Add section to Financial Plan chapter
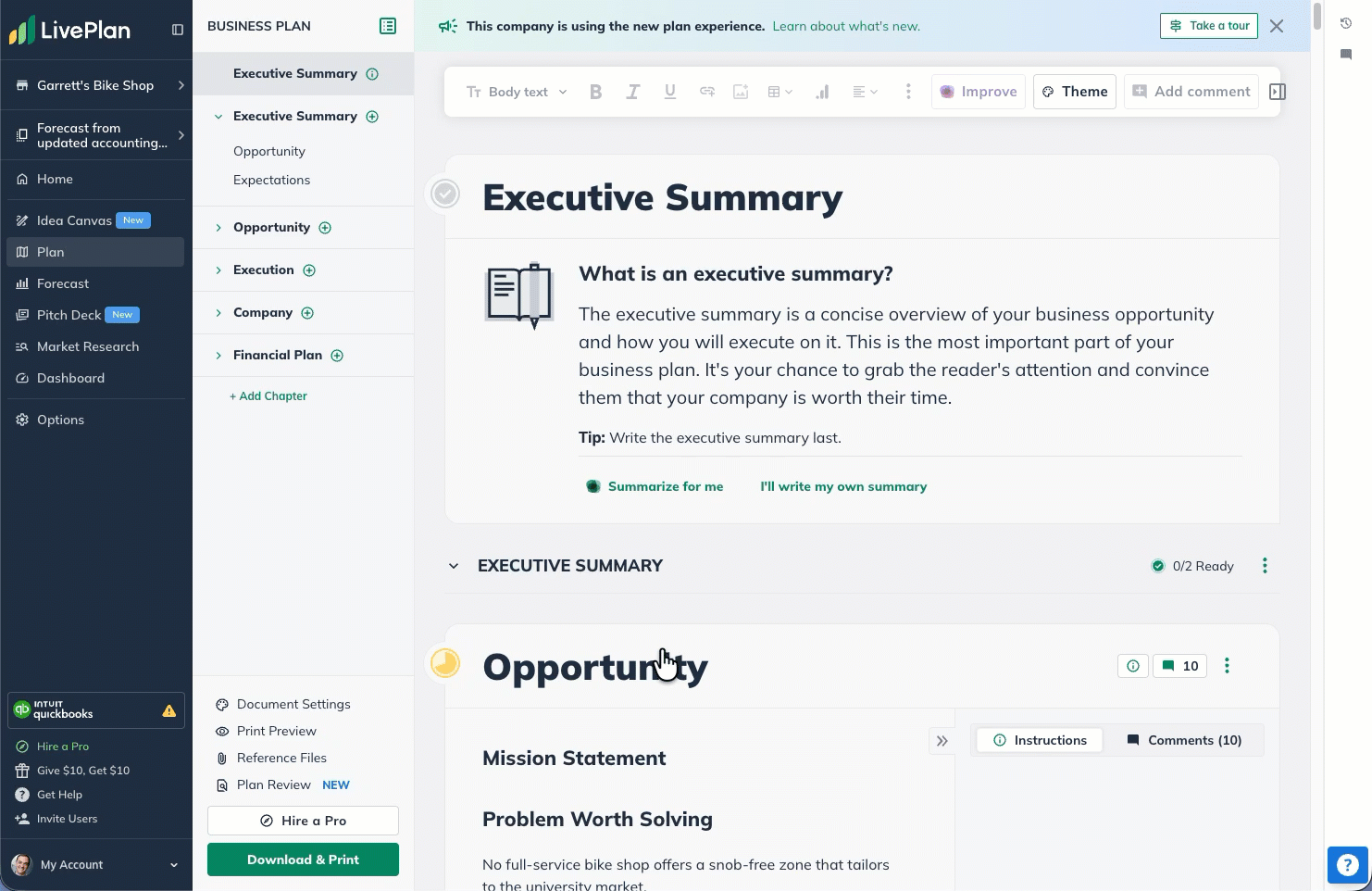The image size is (1372, 891). [337, 356]
